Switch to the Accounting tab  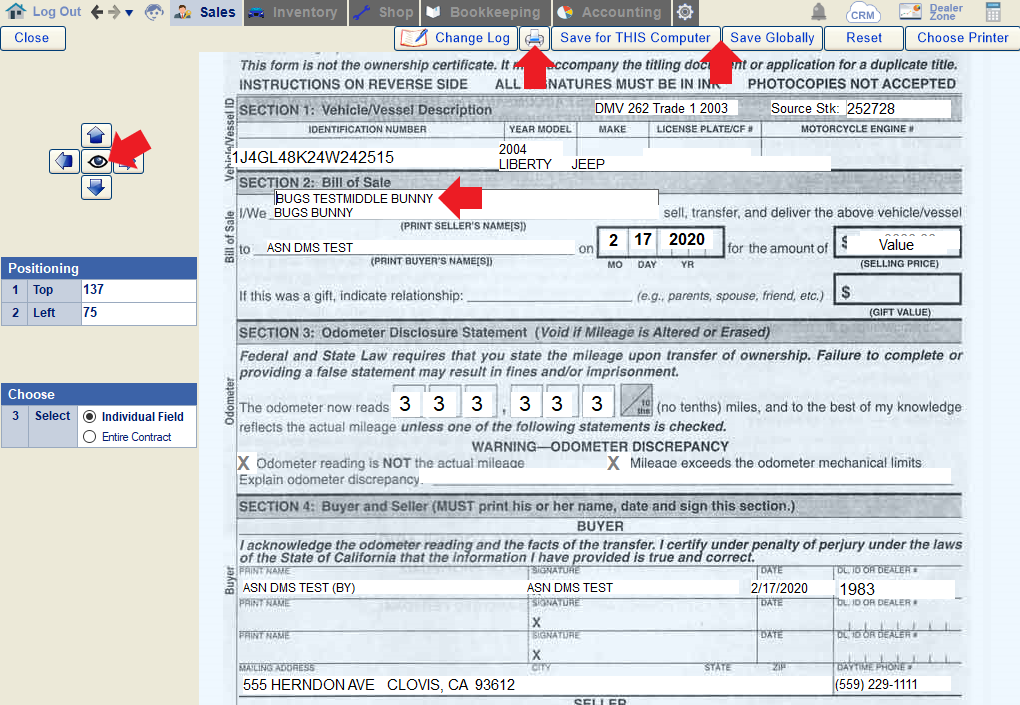611,12
